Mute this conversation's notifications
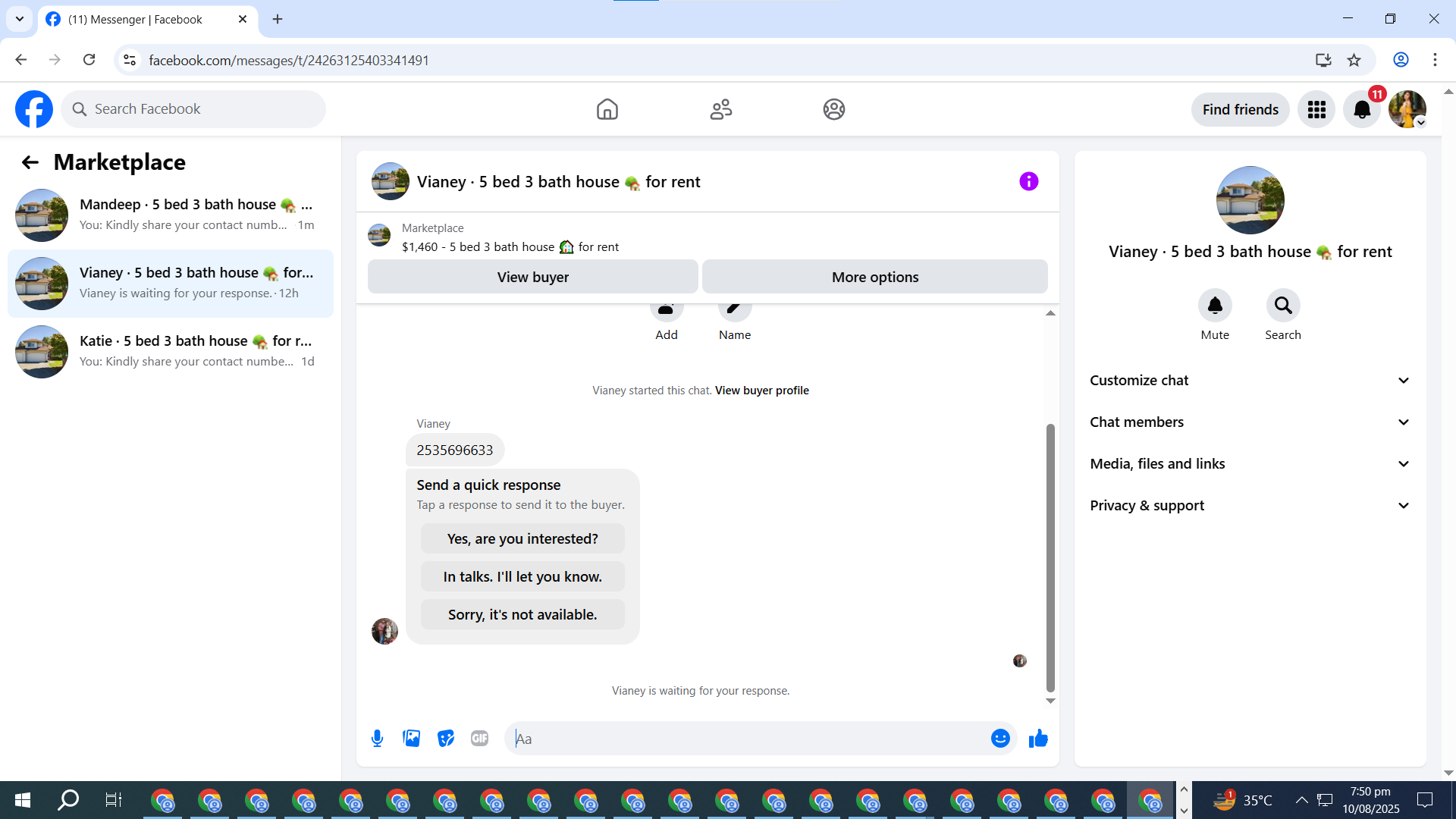1456x819 pixels. (x=1215, y=306)
